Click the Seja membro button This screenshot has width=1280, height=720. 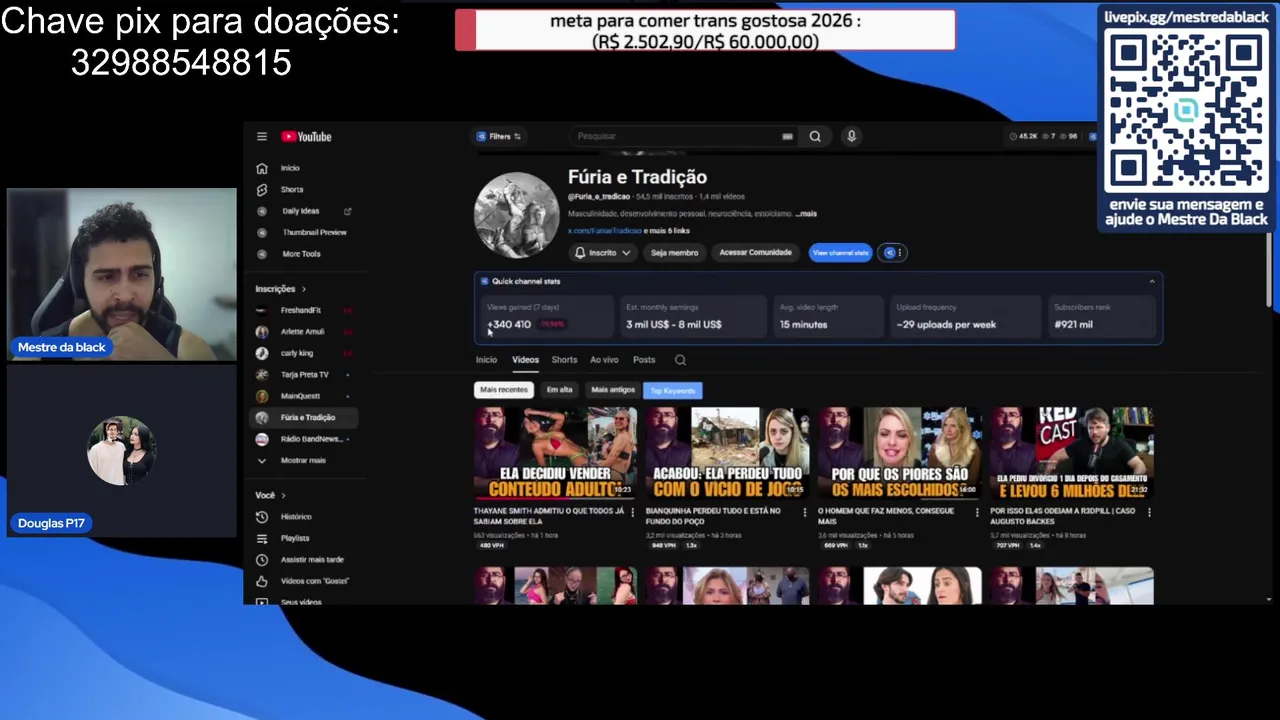(675, 253)
